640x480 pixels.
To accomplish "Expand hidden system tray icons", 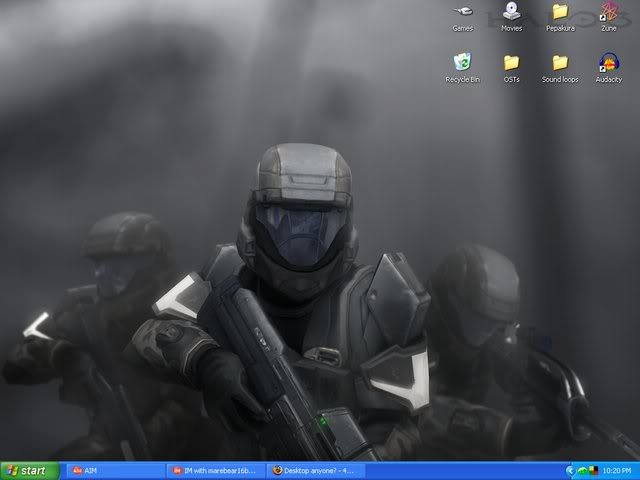I will (x=570, y=471).
